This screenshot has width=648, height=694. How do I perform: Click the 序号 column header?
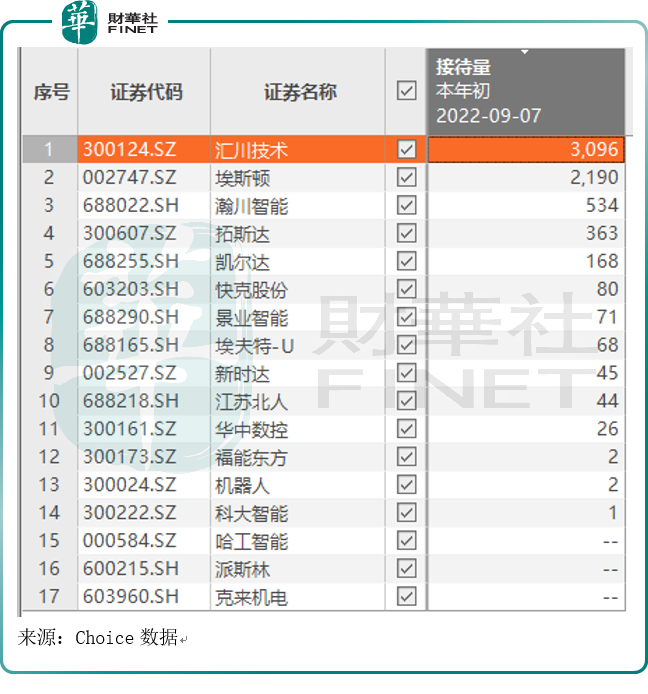(51, 92)
